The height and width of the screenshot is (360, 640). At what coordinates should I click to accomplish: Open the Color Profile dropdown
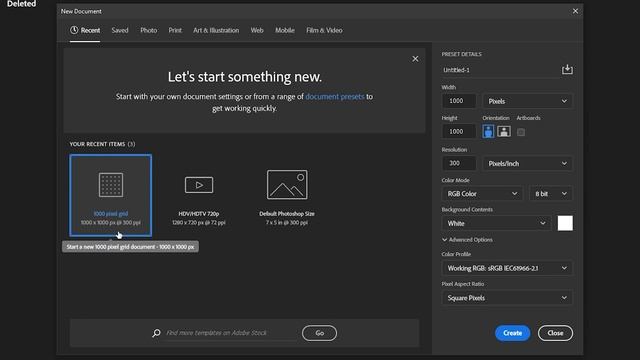click(507, 268)
